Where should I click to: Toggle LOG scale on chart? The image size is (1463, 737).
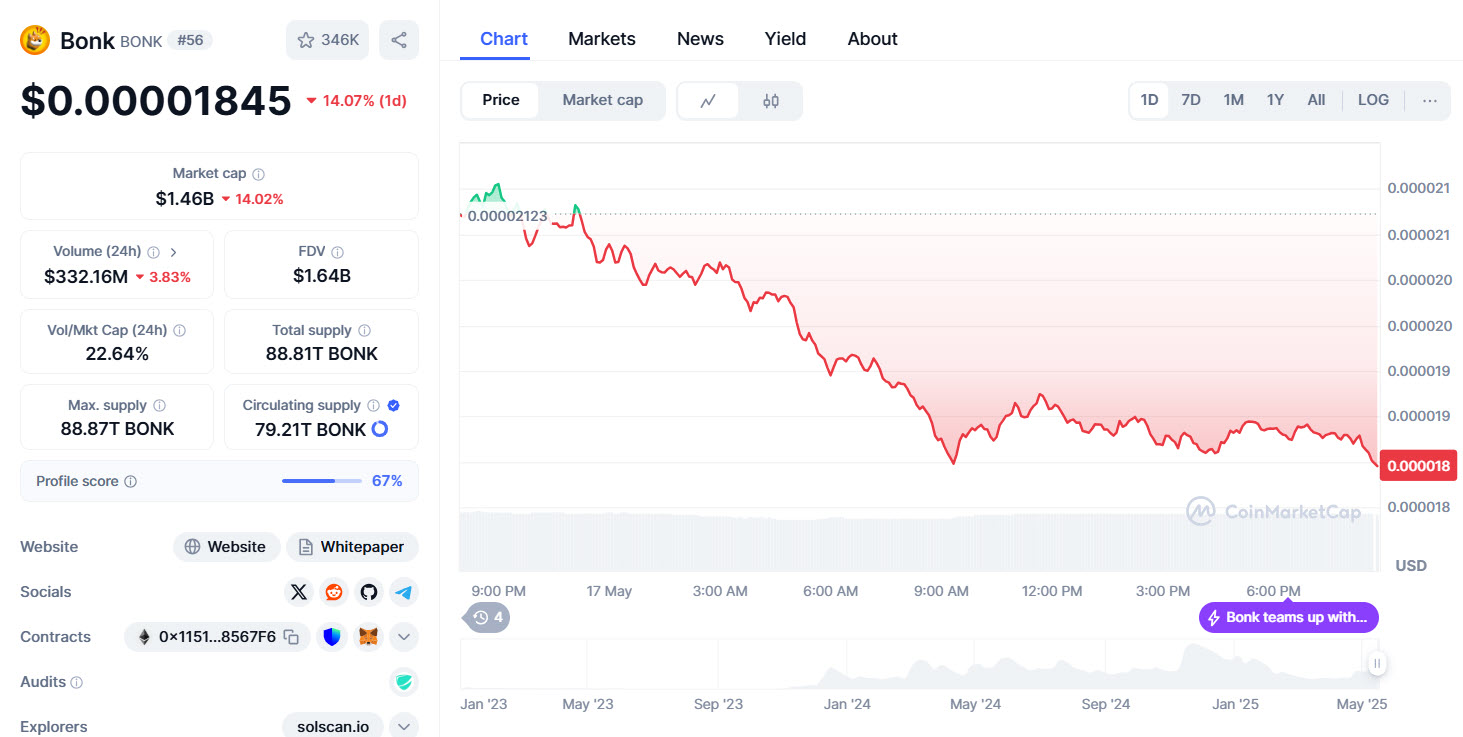[1373, 100]
